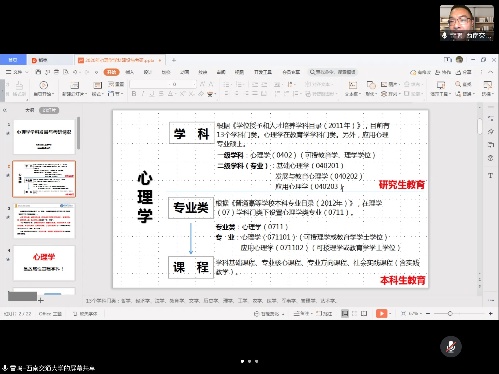Toggle the outline/slides panel pill button
499x374 pixels.
[x=49, y=110]
